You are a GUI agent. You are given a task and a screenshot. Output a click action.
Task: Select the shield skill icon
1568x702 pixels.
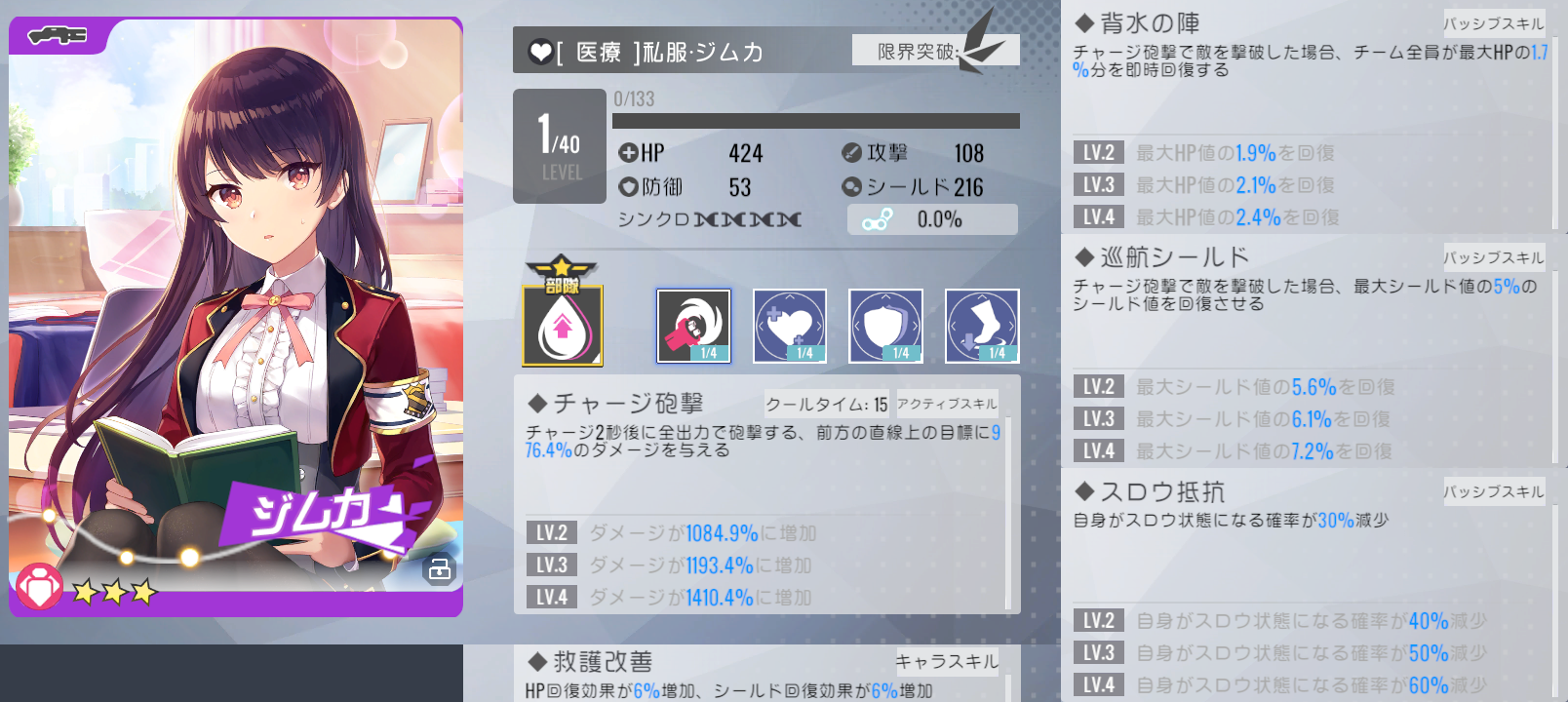click(x=885, y=326)
